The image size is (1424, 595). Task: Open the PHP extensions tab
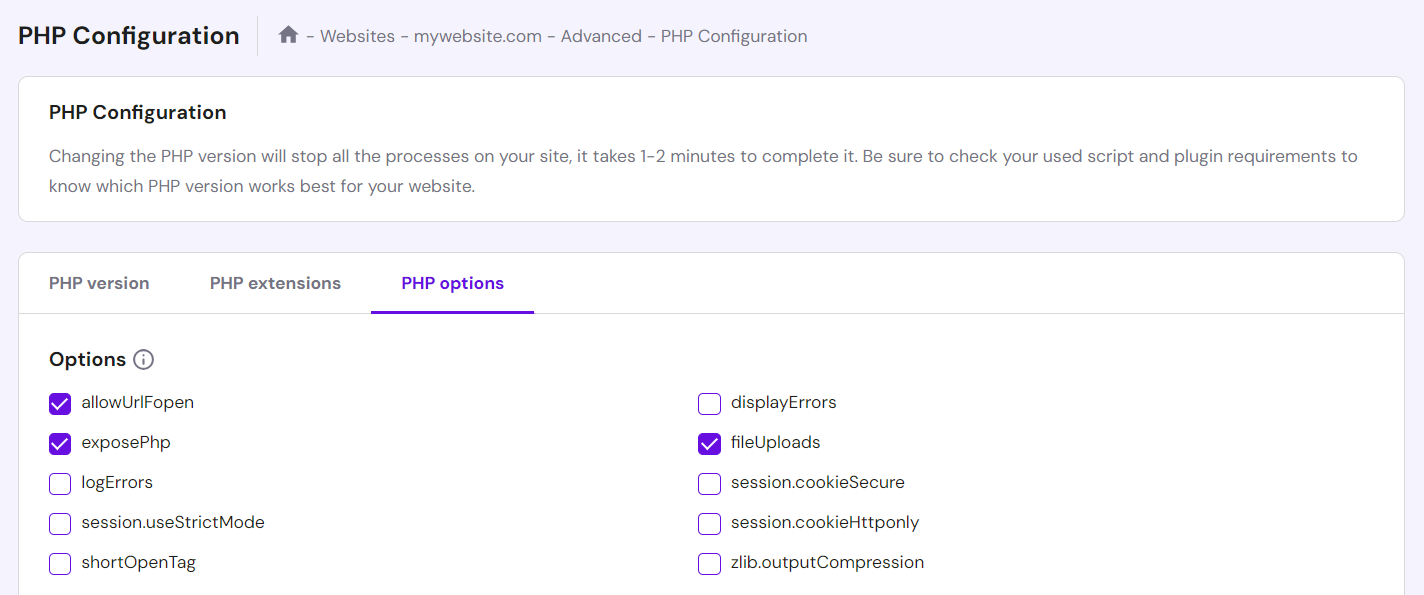275,283
